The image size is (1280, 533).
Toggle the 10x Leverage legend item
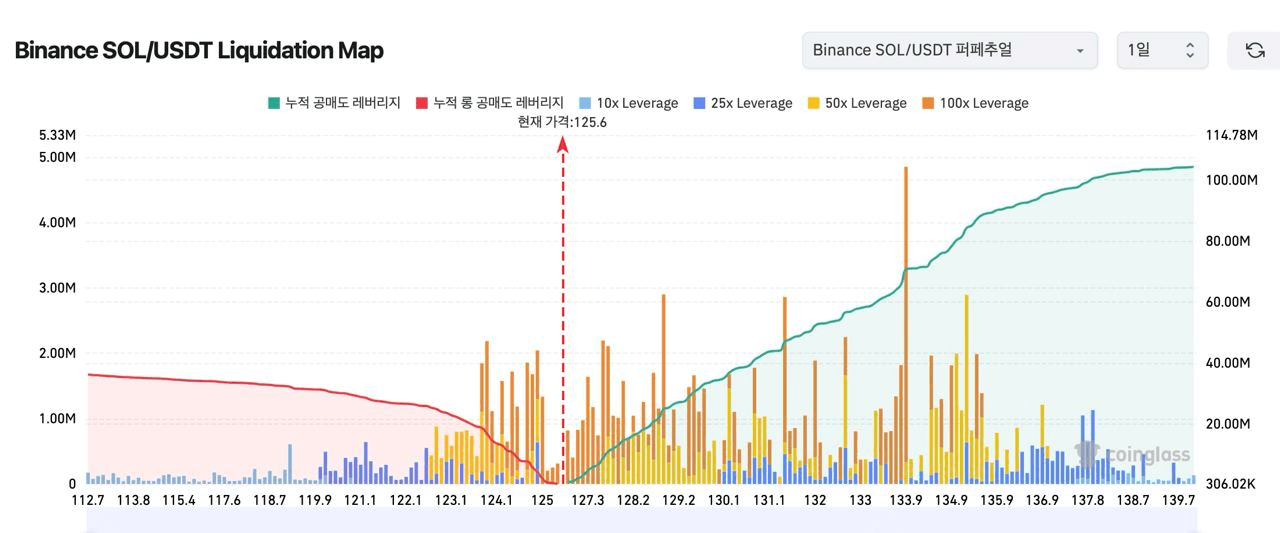coord(628,103)
